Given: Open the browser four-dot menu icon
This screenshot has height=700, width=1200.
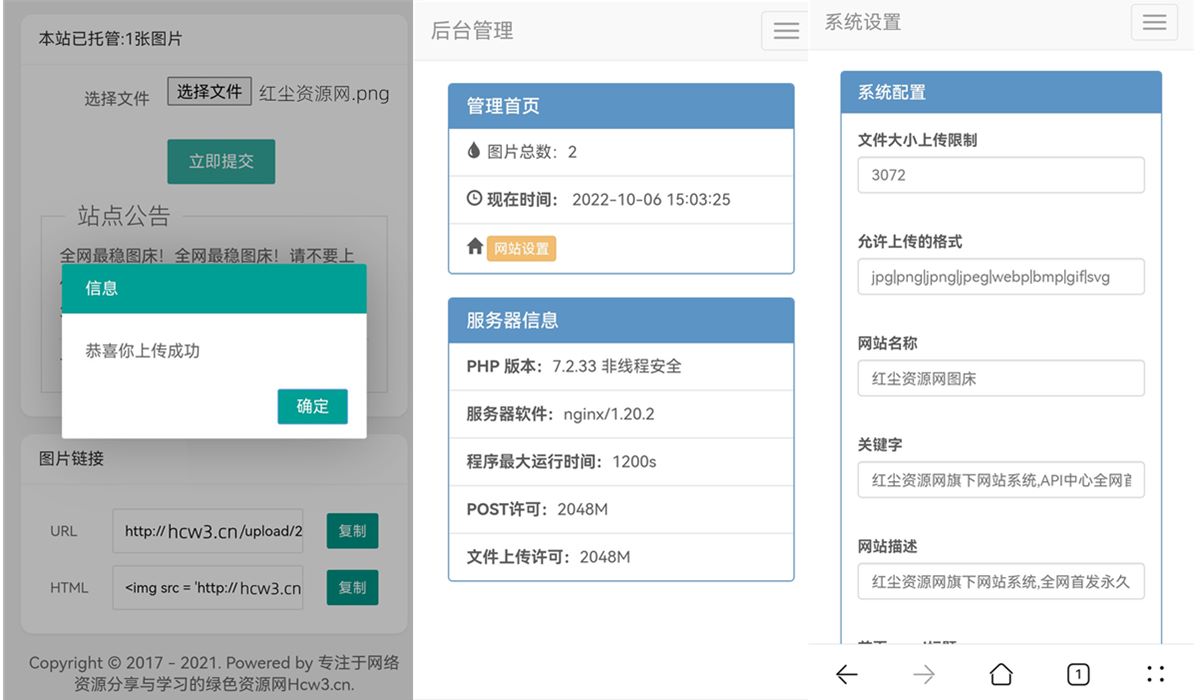Looking at the screenshot, I should click(x=1155, y=674).
